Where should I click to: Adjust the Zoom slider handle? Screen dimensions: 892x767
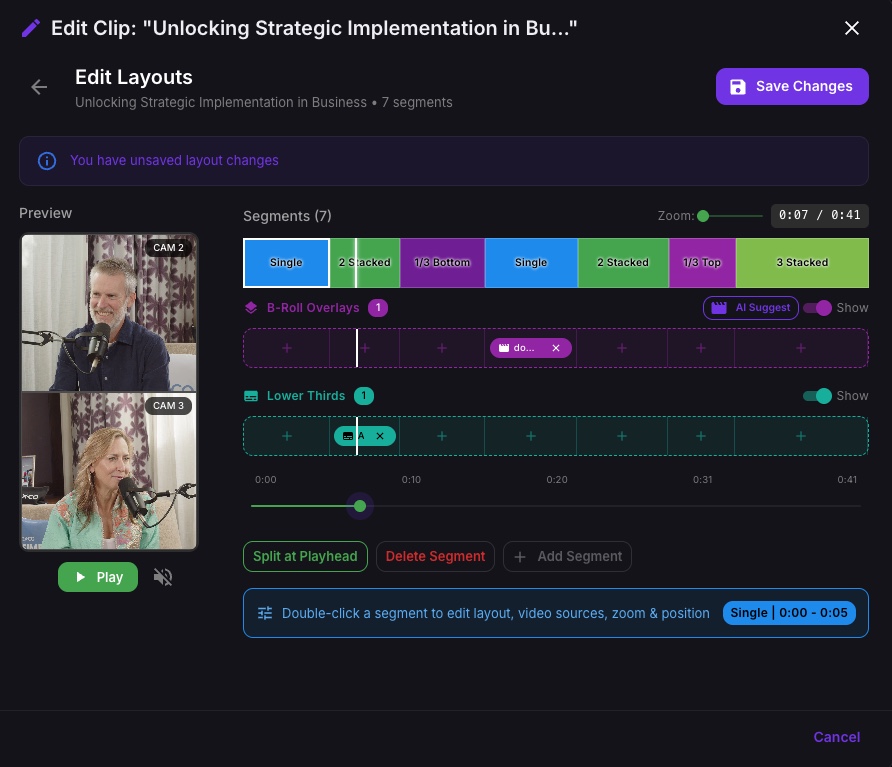(x=703, y=216)
